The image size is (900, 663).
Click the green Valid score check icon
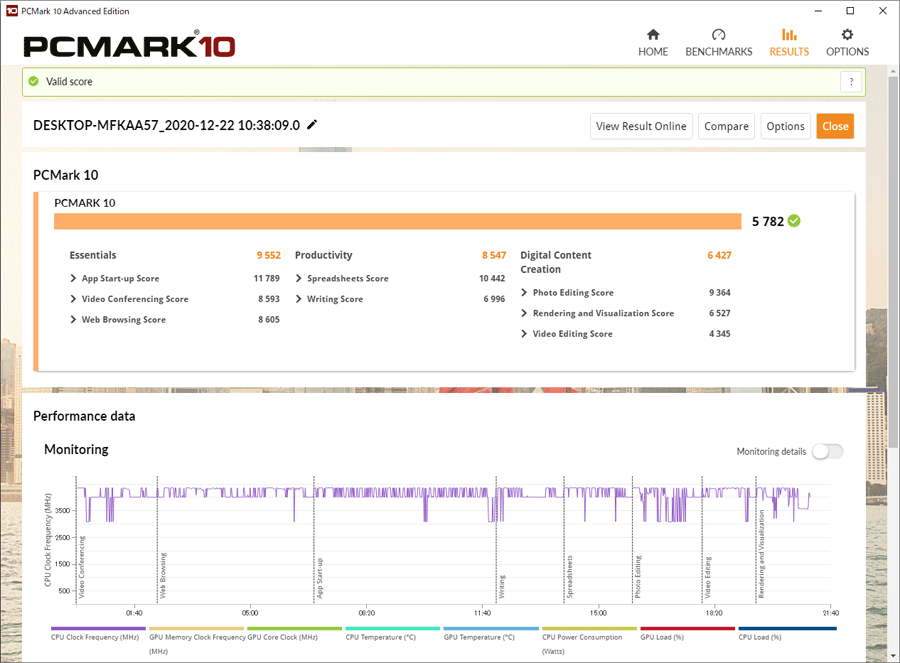(x=34, y=82)
